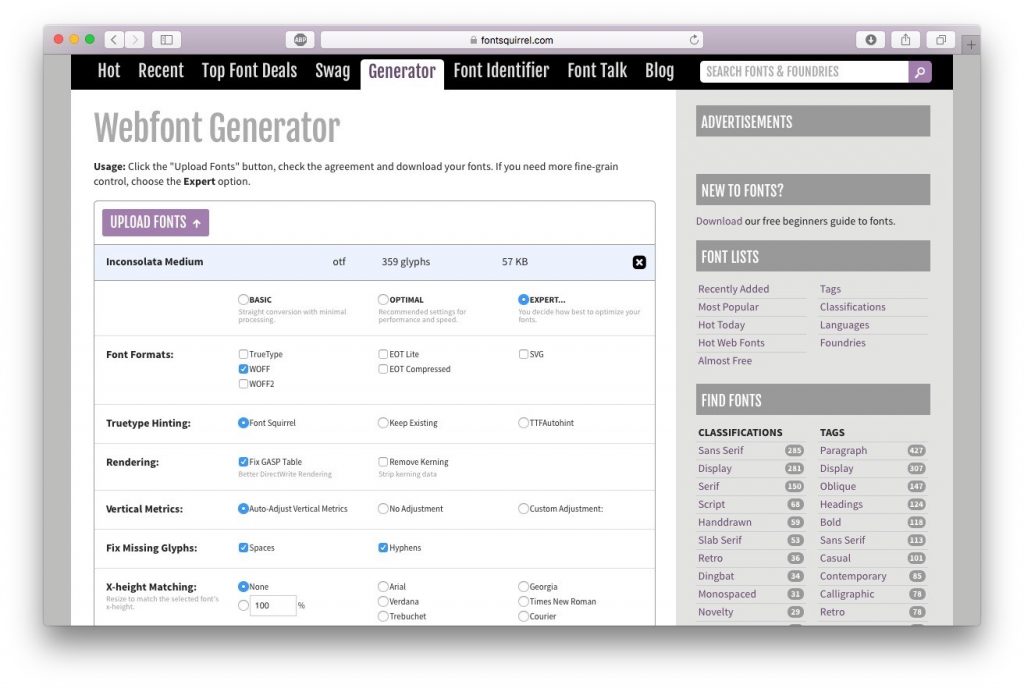Select the Expert conversion option
This screenshot has width=1024, height=688.
click(523, 300)
